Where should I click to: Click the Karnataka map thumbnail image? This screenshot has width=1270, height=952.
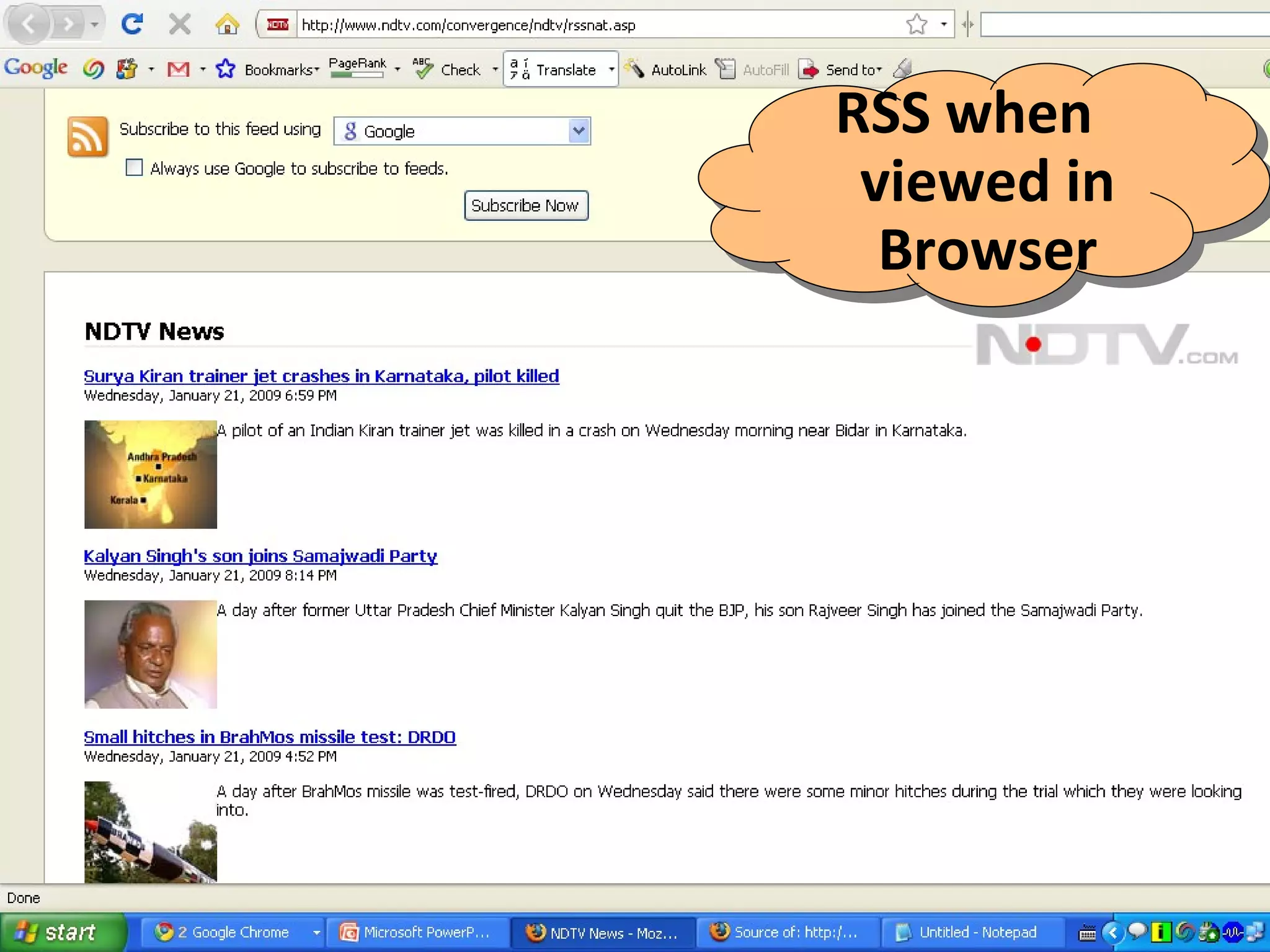[x=151, y=474]
